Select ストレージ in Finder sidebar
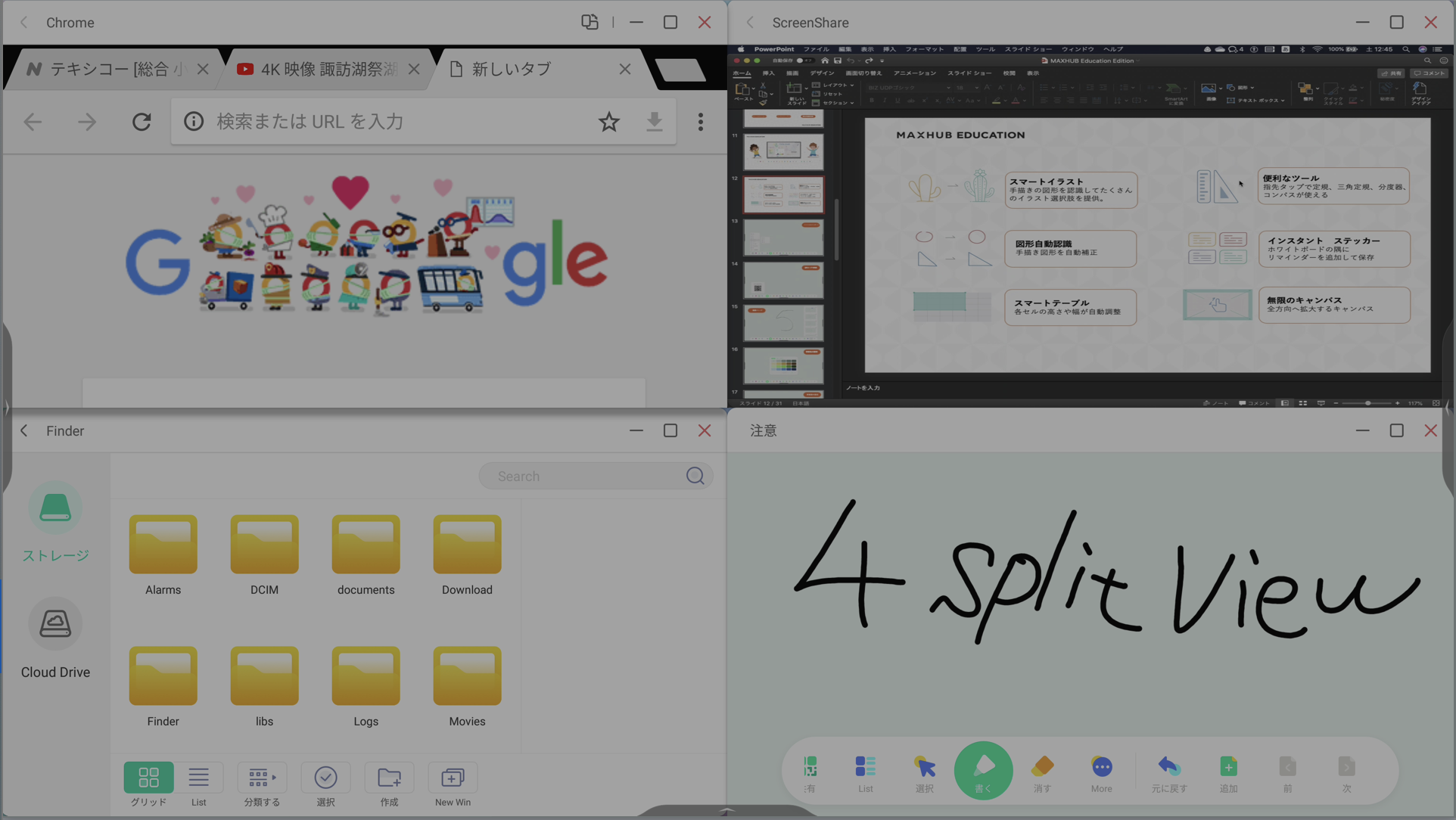1456x820 pixels. pos(55,523)
